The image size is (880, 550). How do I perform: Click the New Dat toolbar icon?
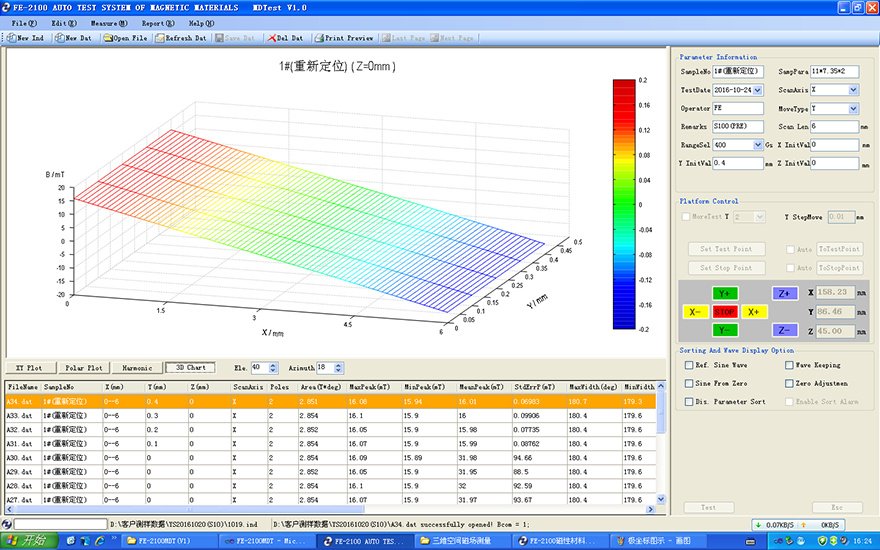[x=59, y=38]
